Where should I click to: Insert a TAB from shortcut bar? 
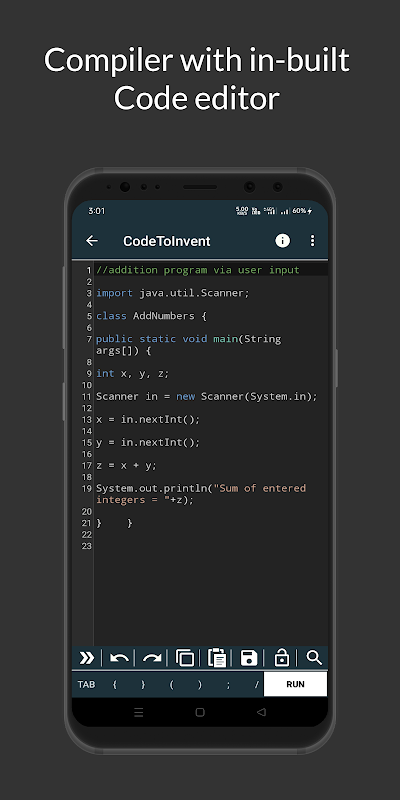(x=86, y=685)
